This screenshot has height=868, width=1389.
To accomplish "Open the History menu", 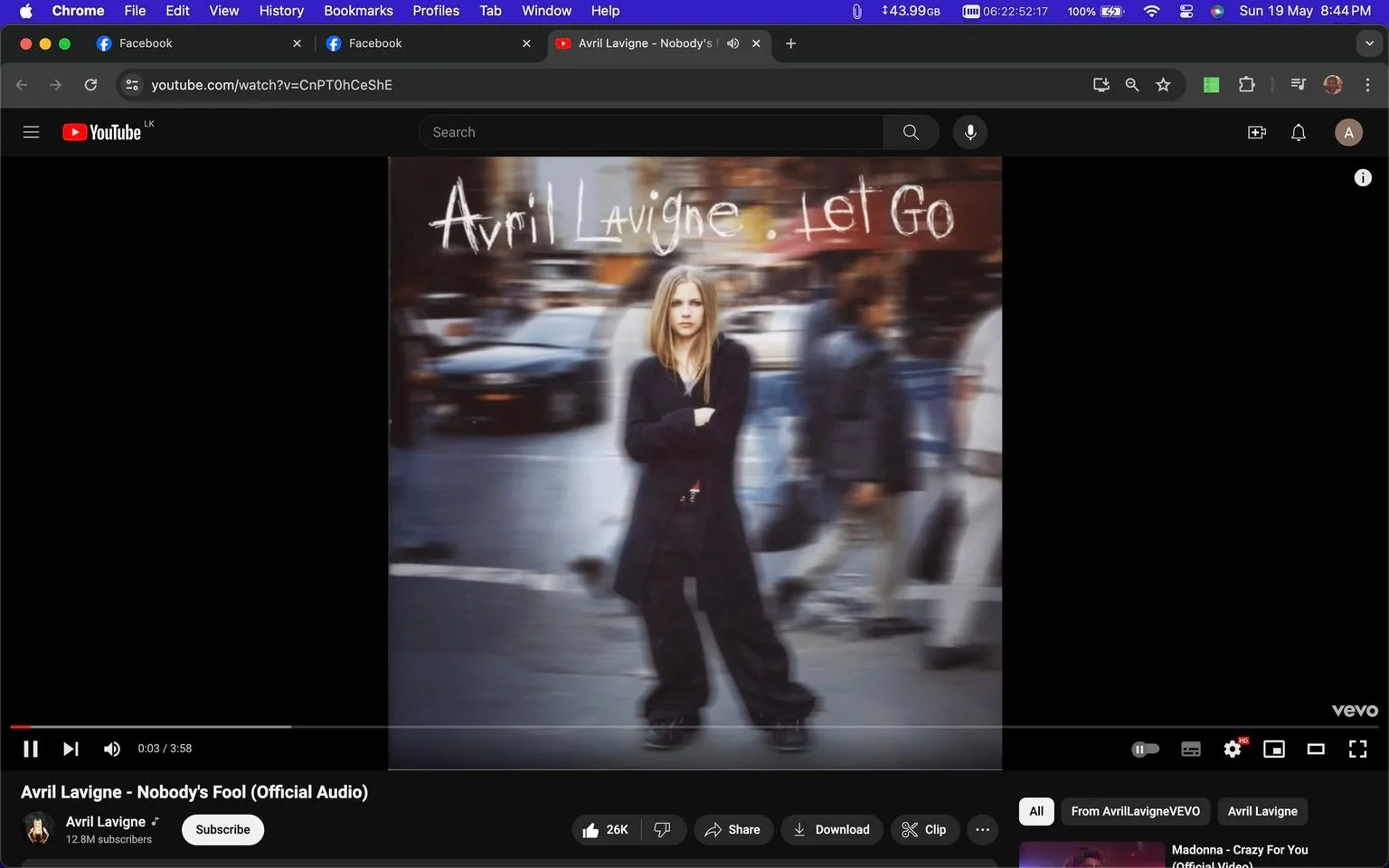I will point(281,11).
